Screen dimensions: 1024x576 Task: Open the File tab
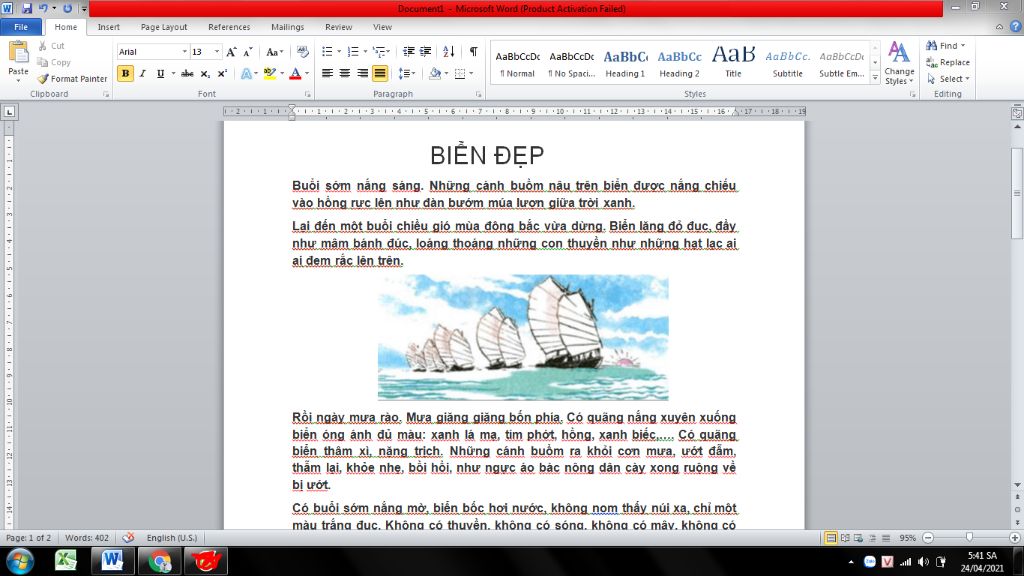[x=21, y=27]
